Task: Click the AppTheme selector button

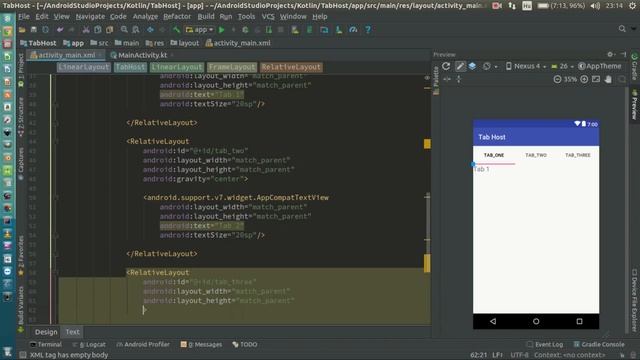Action: coord(600,66)
